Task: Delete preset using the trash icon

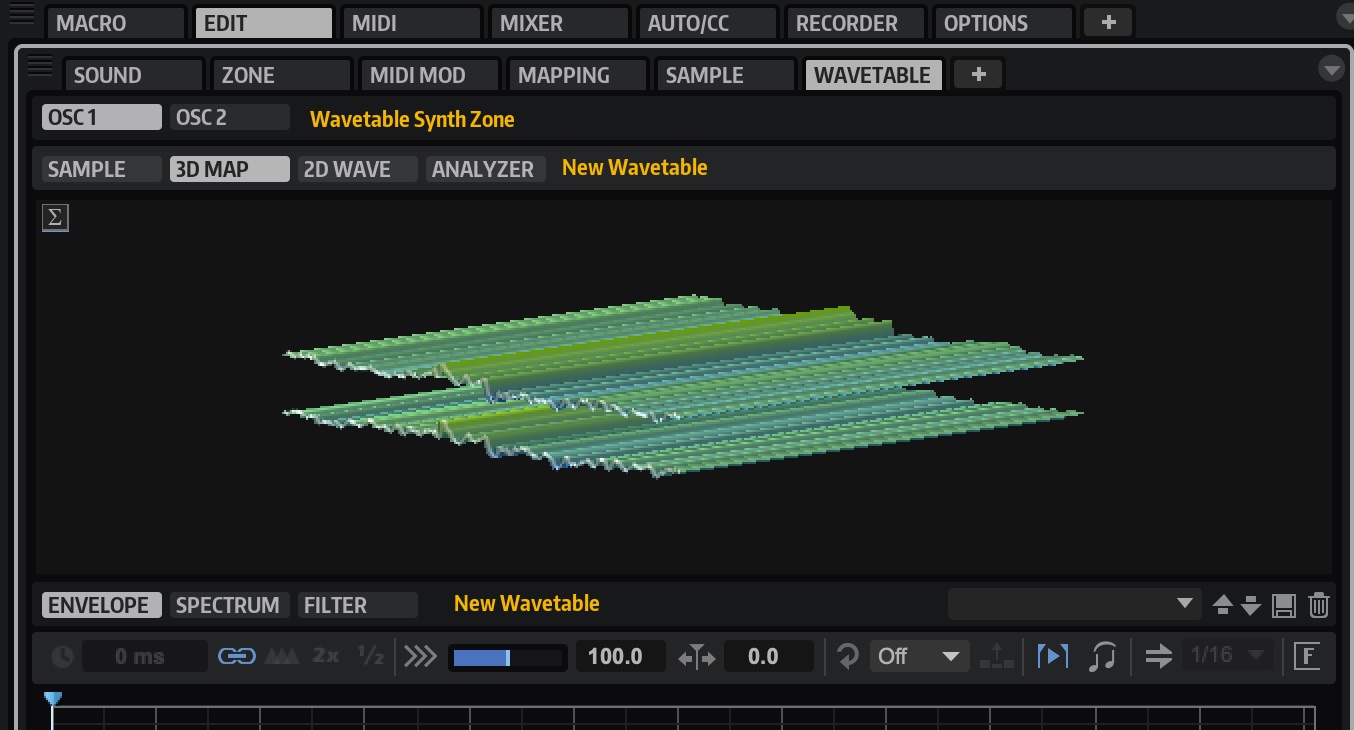Action: 1319,605
